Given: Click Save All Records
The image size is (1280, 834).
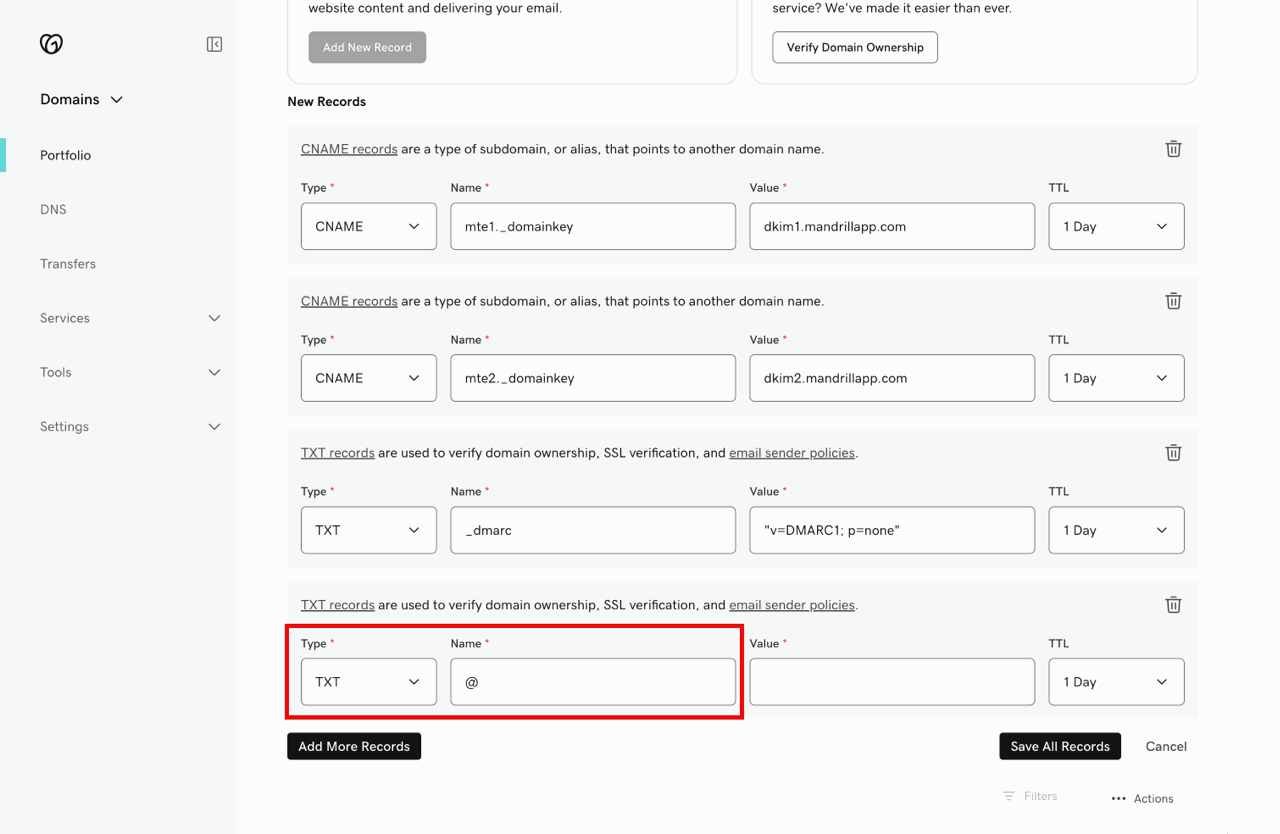Looking at the screenshot, I should point(1059,746).
